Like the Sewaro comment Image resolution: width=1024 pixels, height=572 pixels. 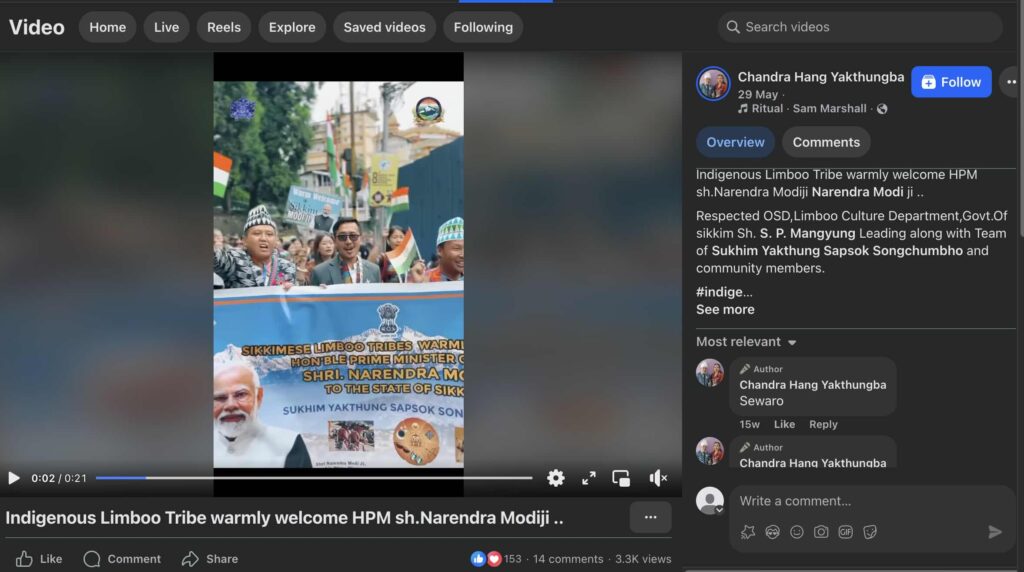tap(784, 424)
